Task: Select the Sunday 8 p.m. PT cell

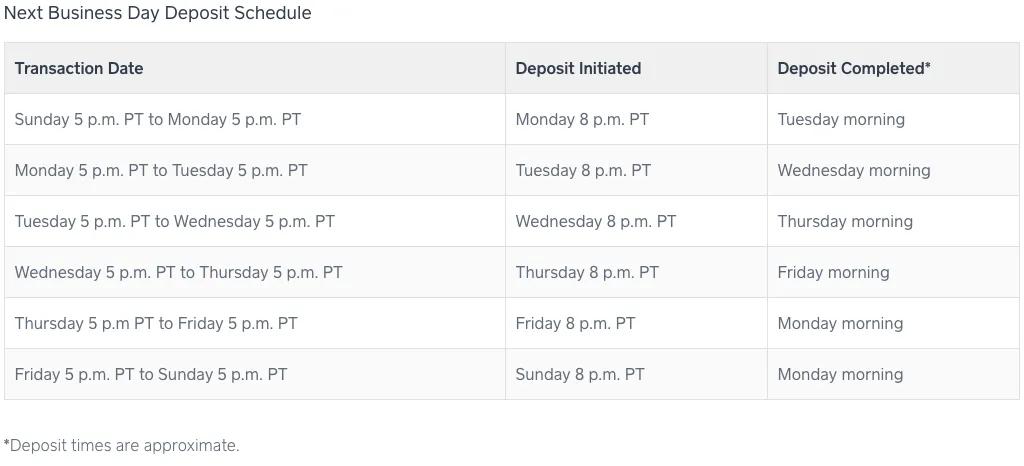Action: [x=636, y=374]
